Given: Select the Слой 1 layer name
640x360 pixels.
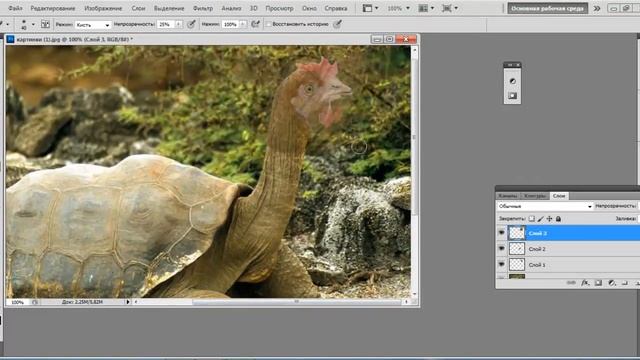Looking at the screenshot, I should tap(537, 265).
